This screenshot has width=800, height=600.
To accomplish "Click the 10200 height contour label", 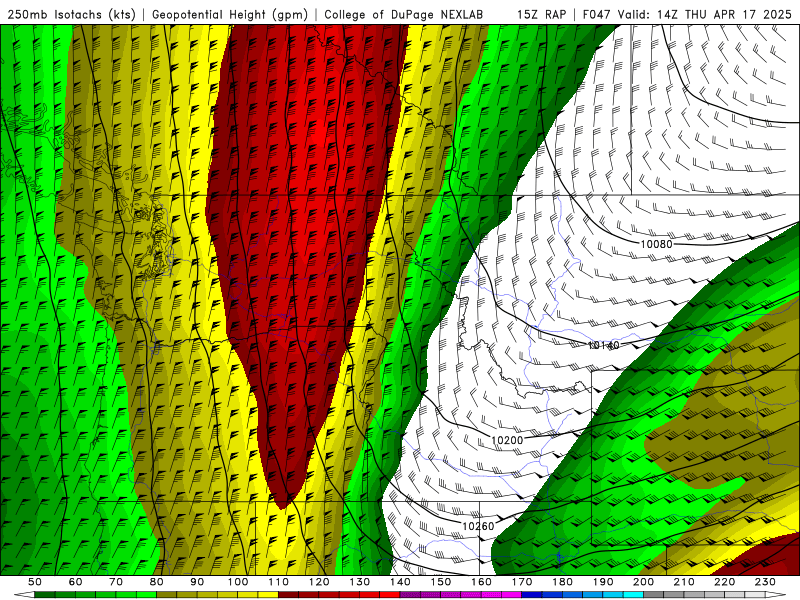I will pyautogui.click(x=507, y=440).
